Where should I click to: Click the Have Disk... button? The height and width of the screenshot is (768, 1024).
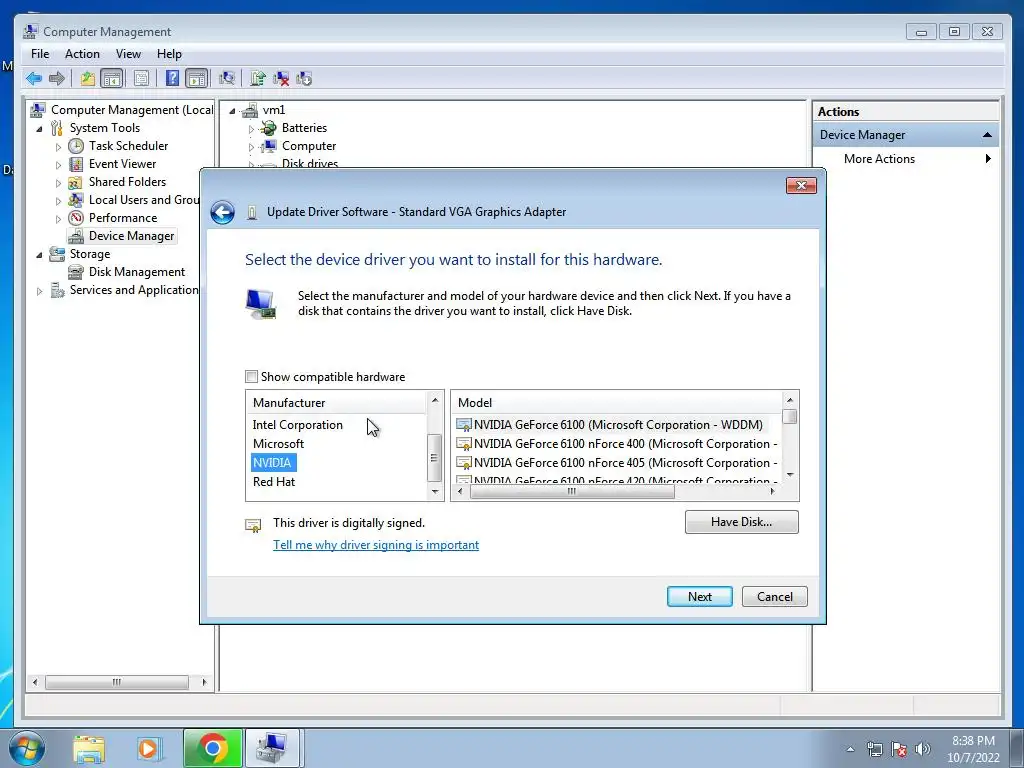coord(741,522)
